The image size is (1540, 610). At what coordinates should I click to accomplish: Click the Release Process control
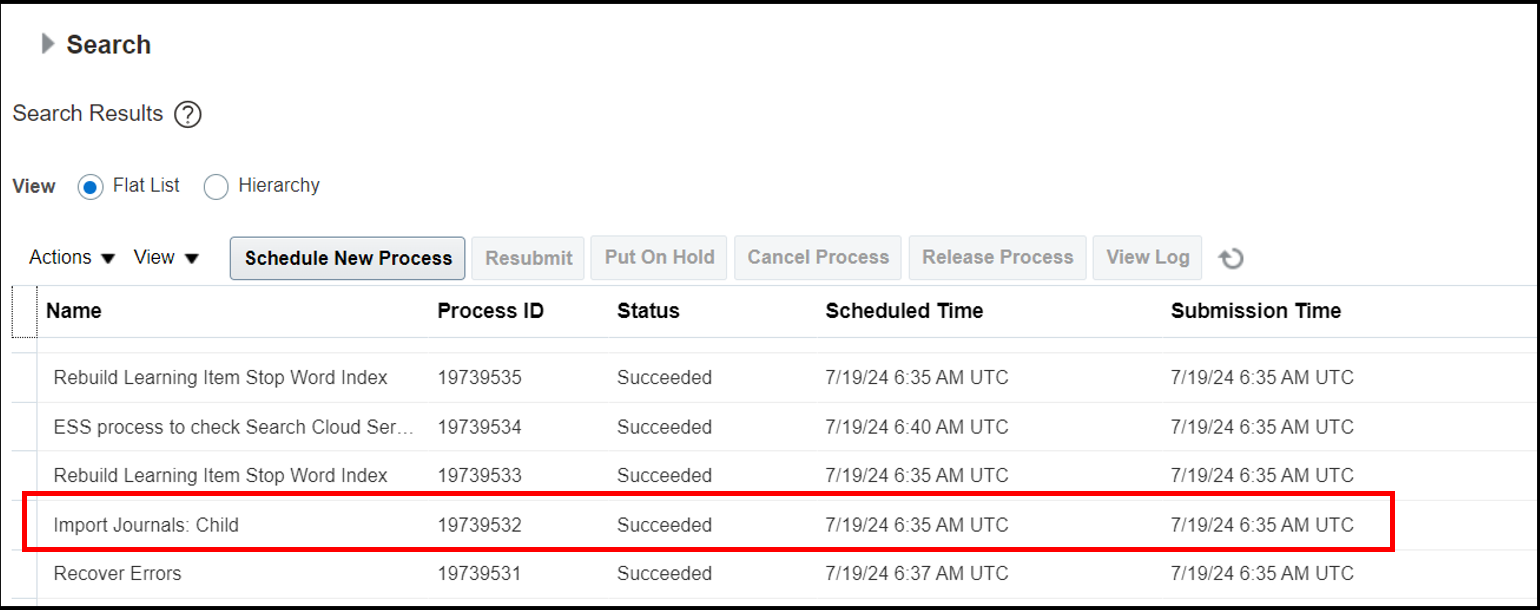pyautogui.click(x=997, y=257)
